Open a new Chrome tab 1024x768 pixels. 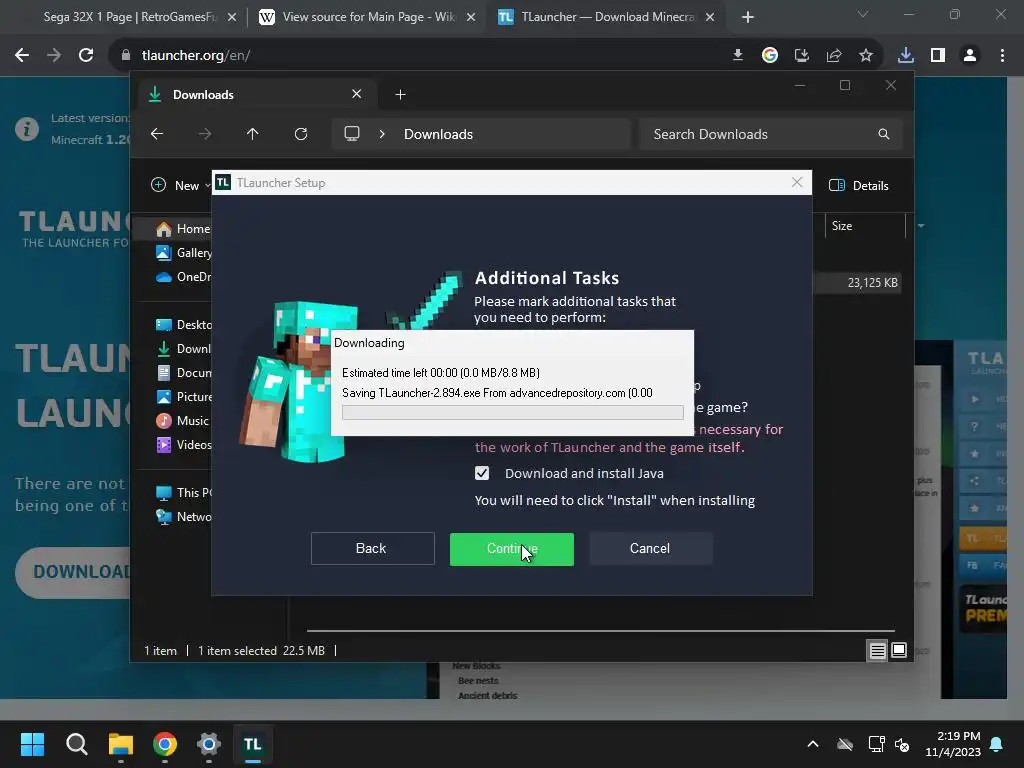(x=748, y=17)
